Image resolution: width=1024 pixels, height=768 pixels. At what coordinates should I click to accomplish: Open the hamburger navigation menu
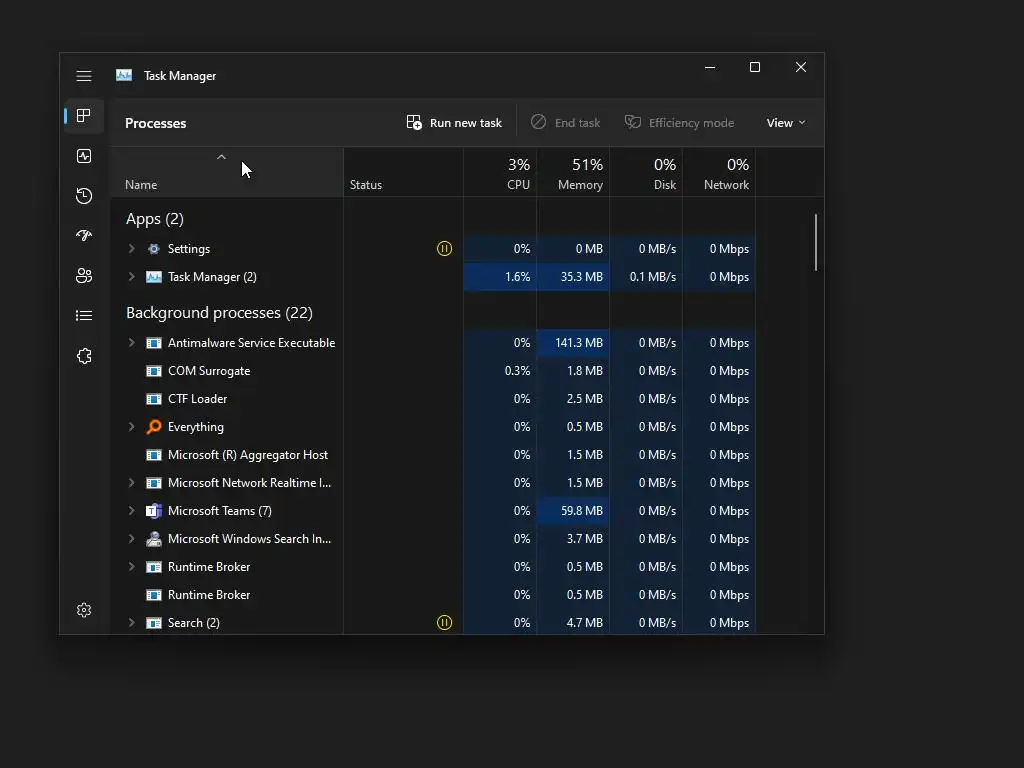[84, 76]
